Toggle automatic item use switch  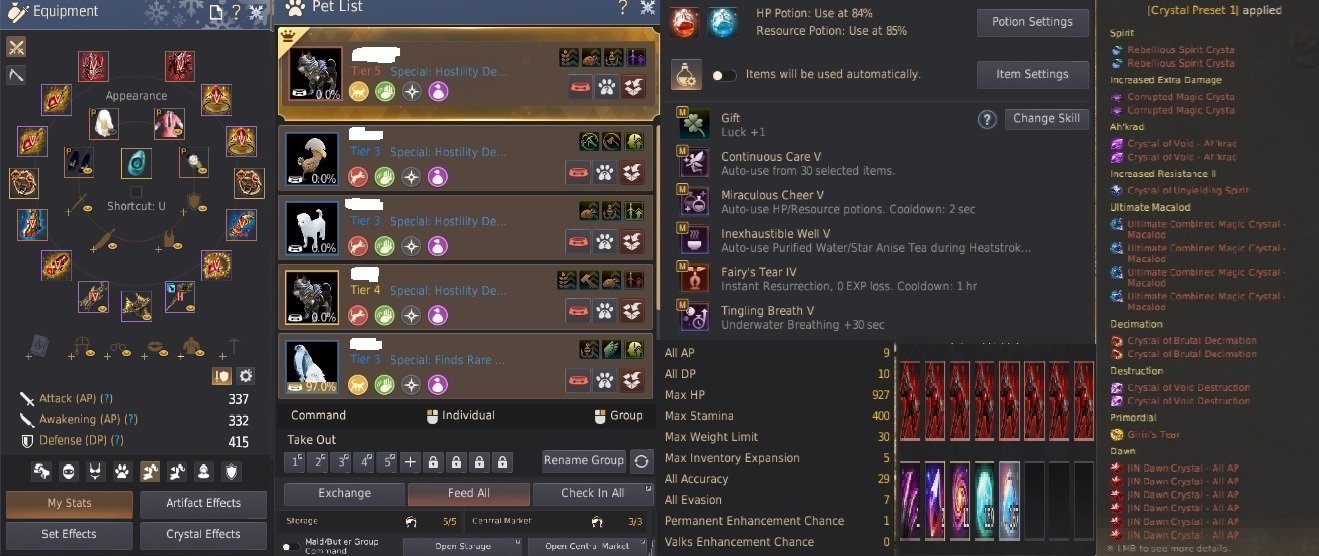pos(724,75)
